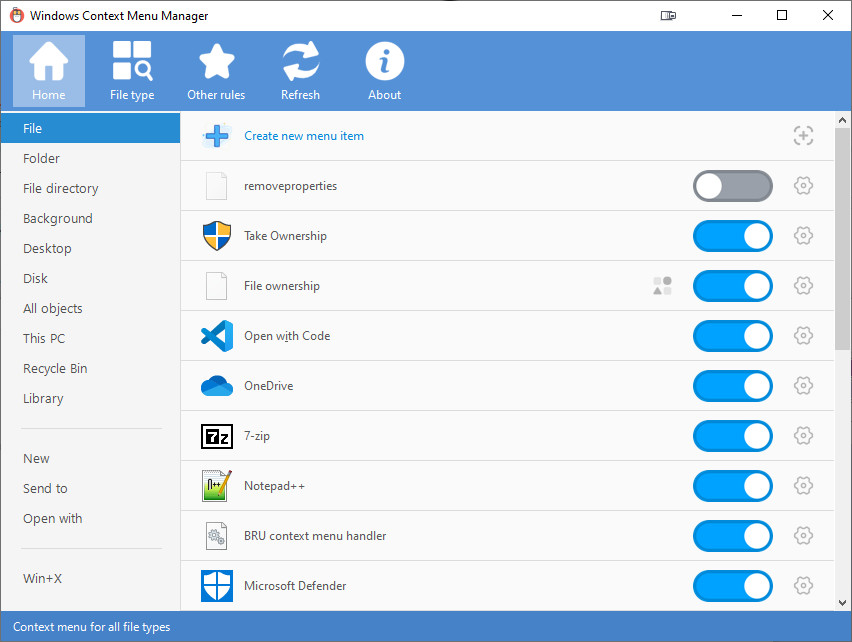Viewport: 852px width, 642px height.
Task: Click the BRU context menu handler label
Action: pos(315,536)
